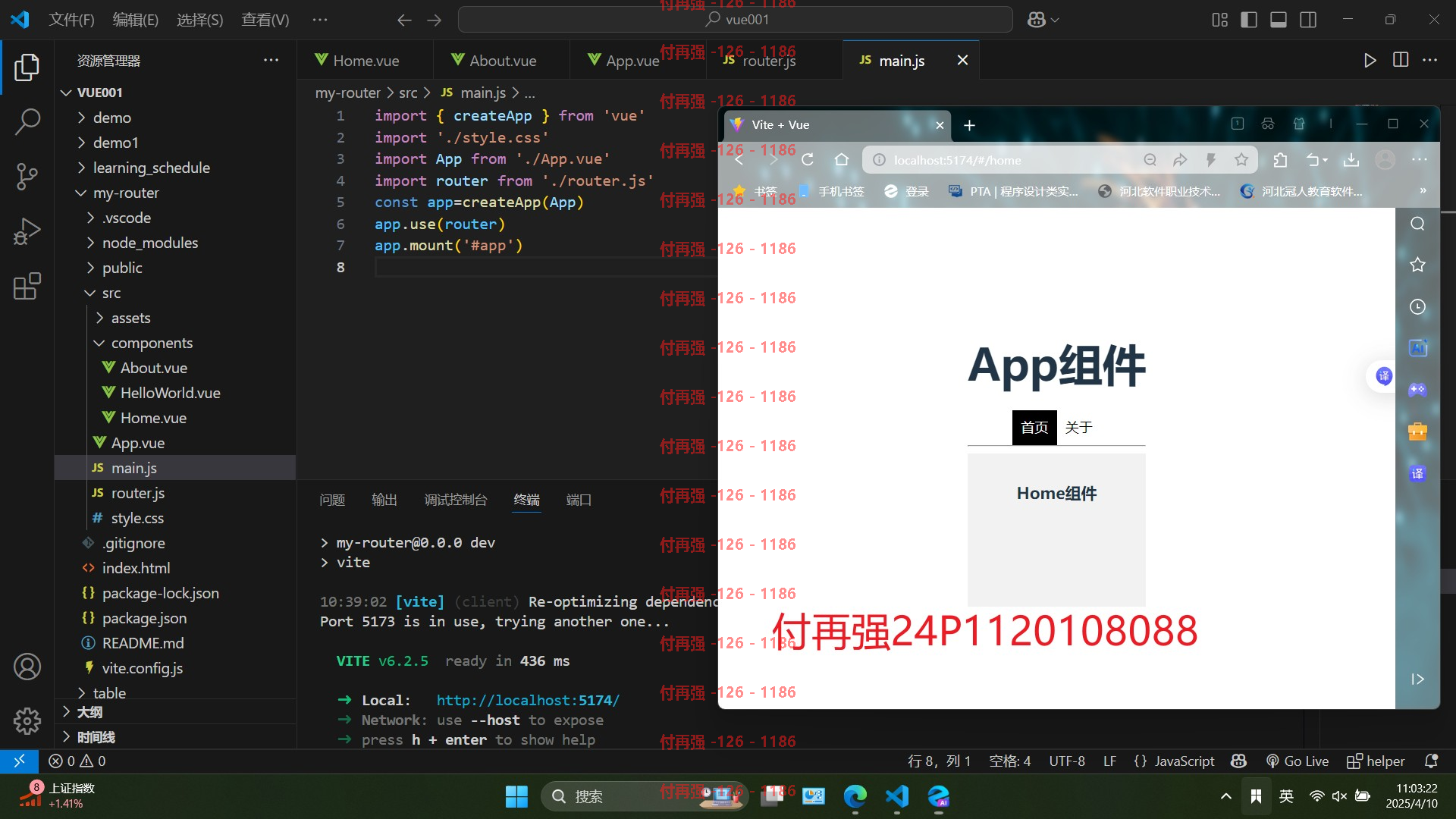Open browser extensions puzzle icon
Screen dimensions: 1456x819
point(1281,160)
